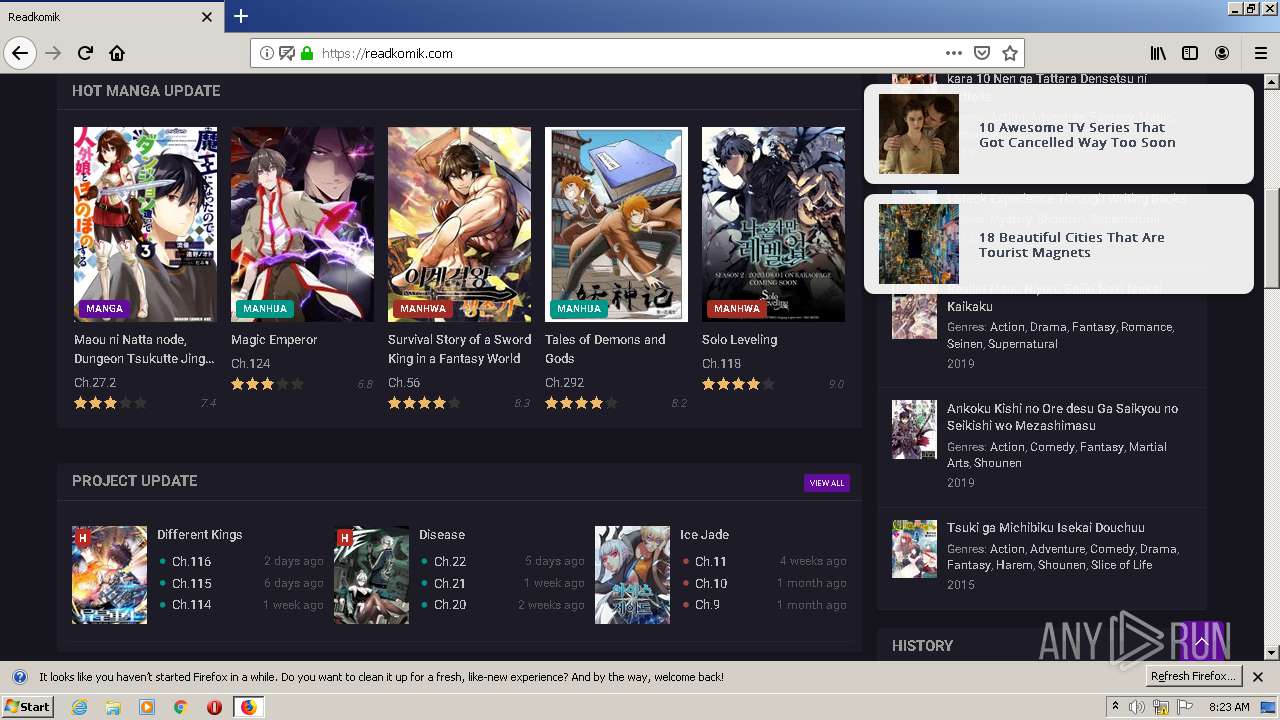Open the Solo Leveling title link

pyautogui.click(x=739, y=340)
